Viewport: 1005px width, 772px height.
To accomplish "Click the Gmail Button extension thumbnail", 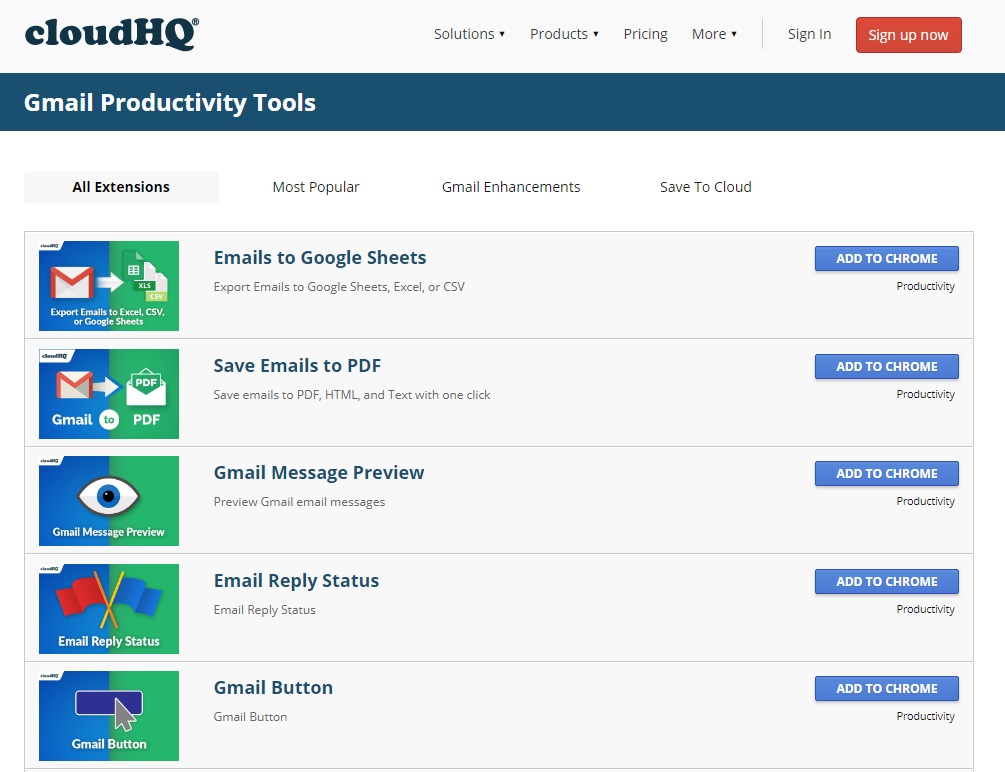I will pos(109,716).
